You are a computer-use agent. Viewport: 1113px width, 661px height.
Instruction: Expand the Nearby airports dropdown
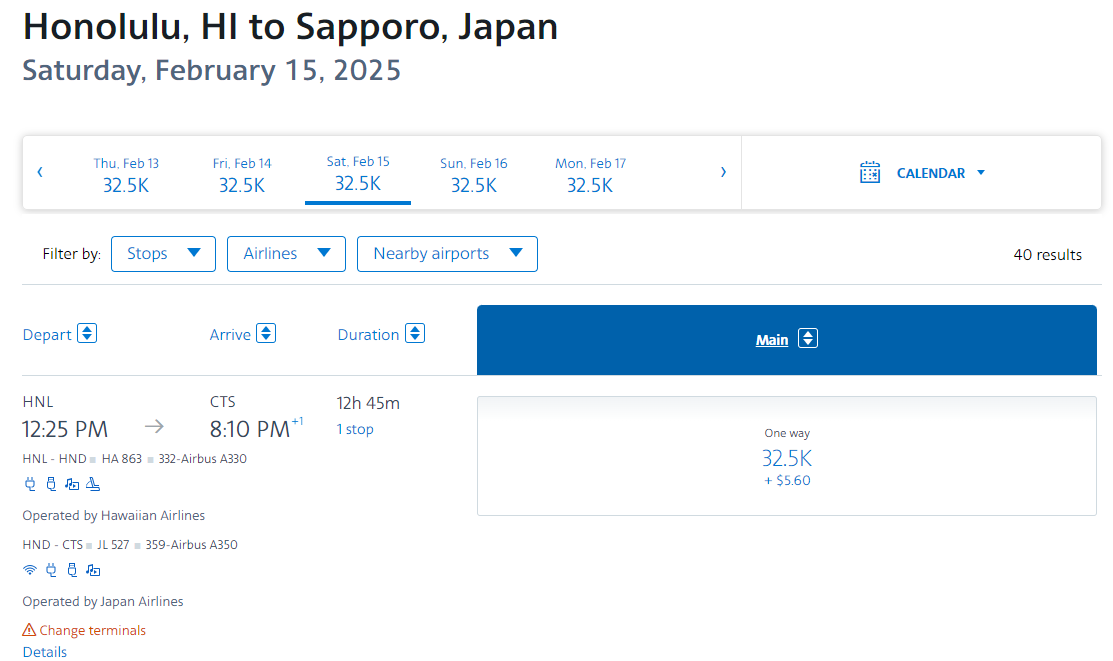tap(447, 253)
